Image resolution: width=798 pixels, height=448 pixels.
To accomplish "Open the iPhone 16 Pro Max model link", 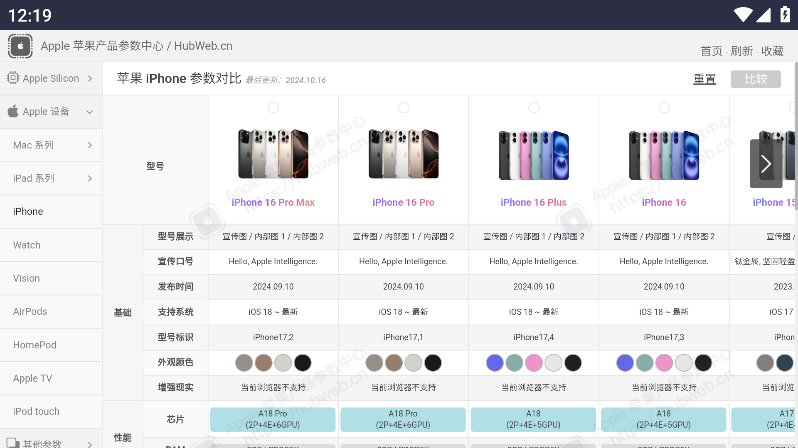I will tap(273, 203).
